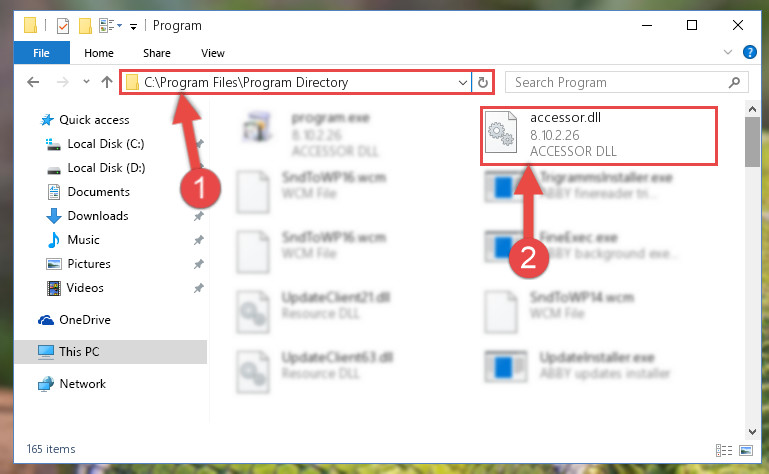This screenshot has width=769, height=474.
Task: Open Local Disk (D:) in sidebar
Action: [x=106, y=168]
